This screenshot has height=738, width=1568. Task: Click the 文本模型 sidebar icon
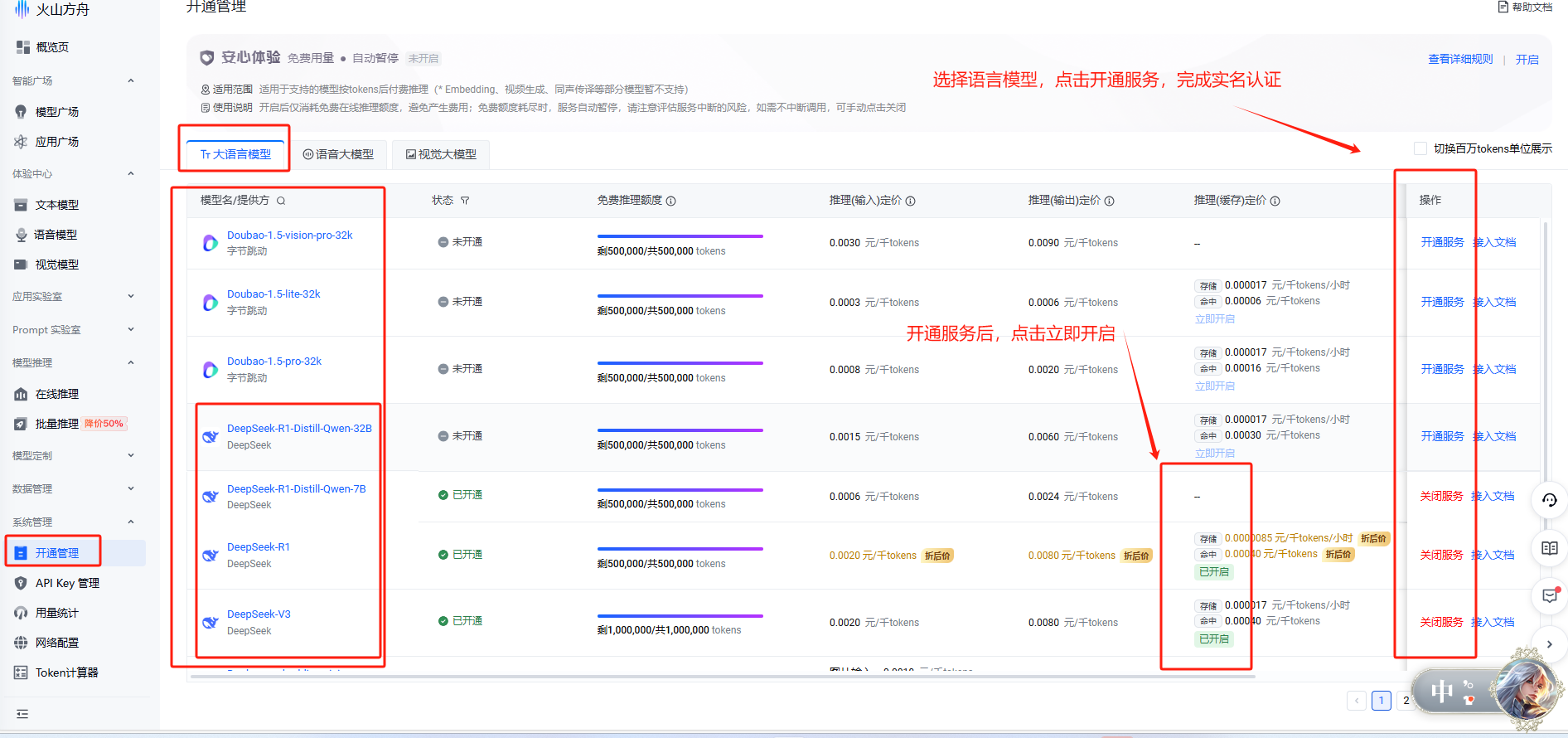pyautogui.click(x=22, y=205)
